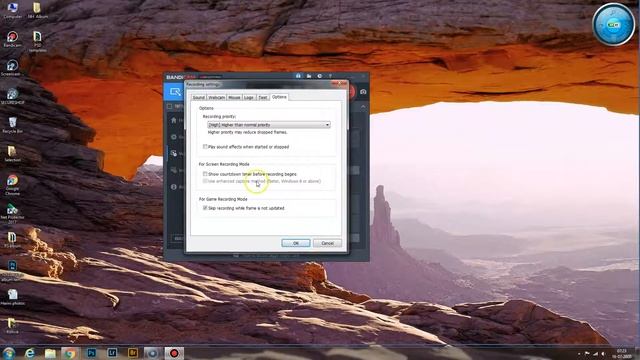Open the Computer desktop icon
This screenshot has width=640, height=360.
click(12, 10)
